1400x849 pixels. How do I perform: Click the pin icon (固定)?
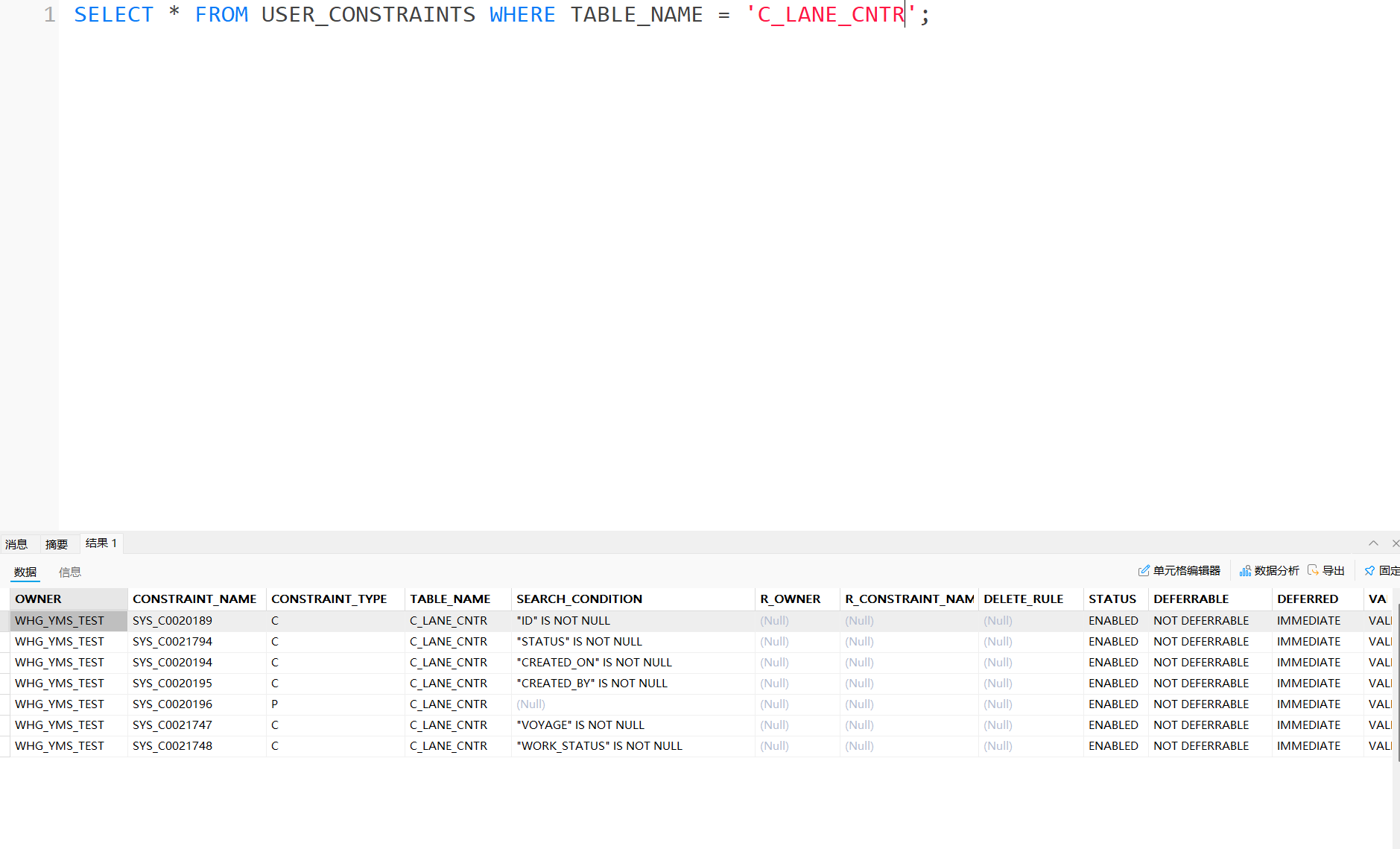click(1369, 571)
